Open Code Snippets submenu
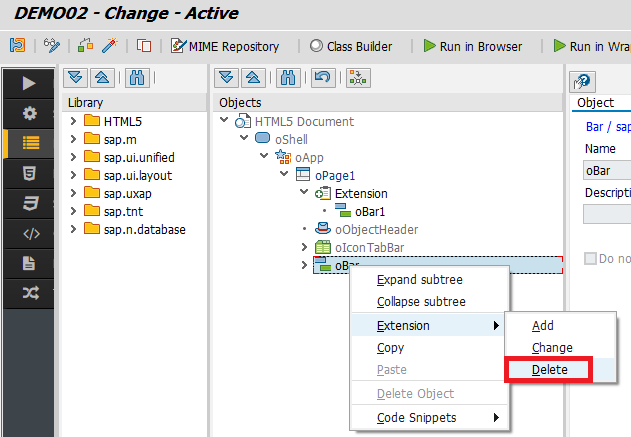This screenshot has height=437, width=631. (x=430, y=418)
